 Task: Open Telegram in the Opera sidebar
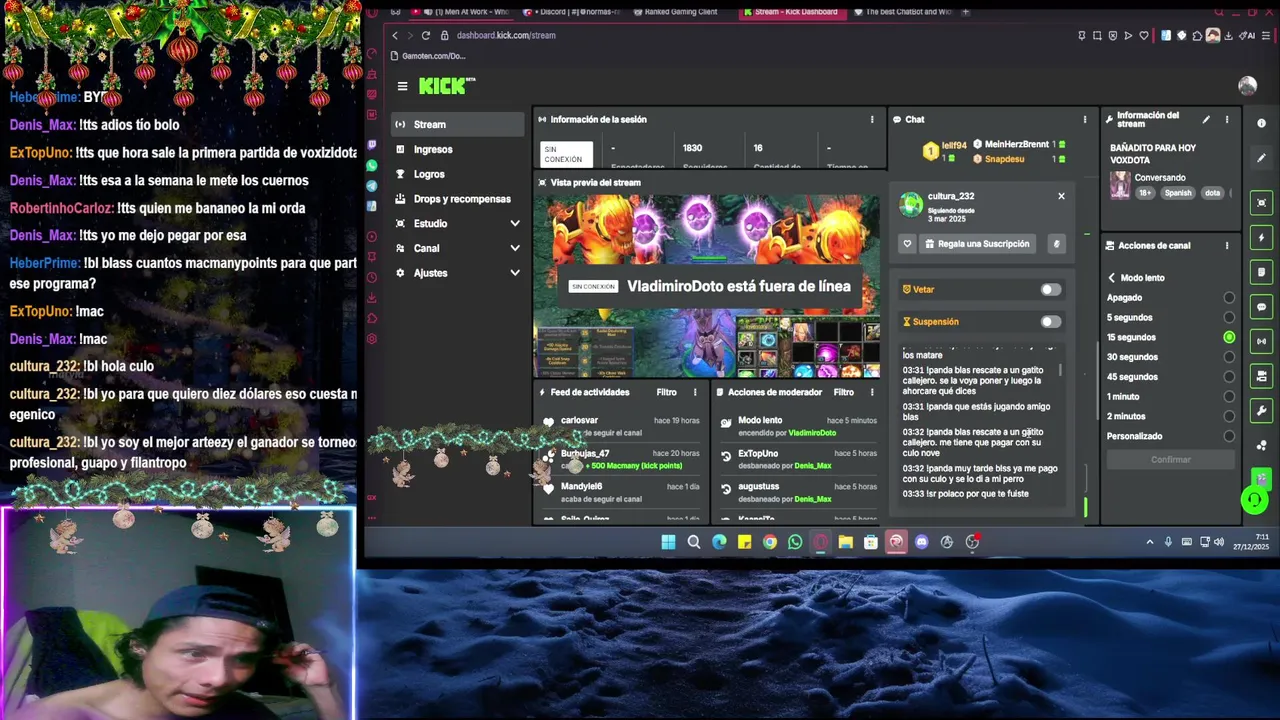pyautogui.click(x=372, y=186)
